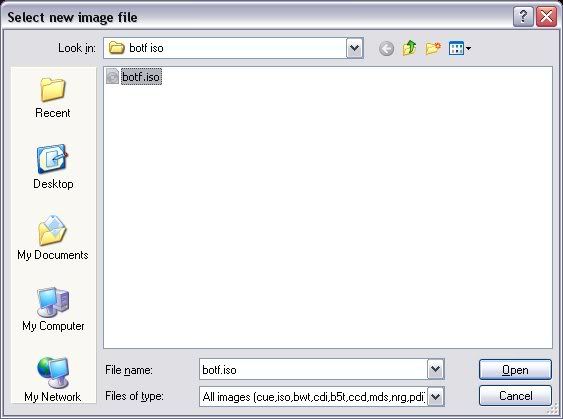Viewport: 563px width, 419px height.
Task: Open My Documents in sidebar
Action: click(53, 238)
